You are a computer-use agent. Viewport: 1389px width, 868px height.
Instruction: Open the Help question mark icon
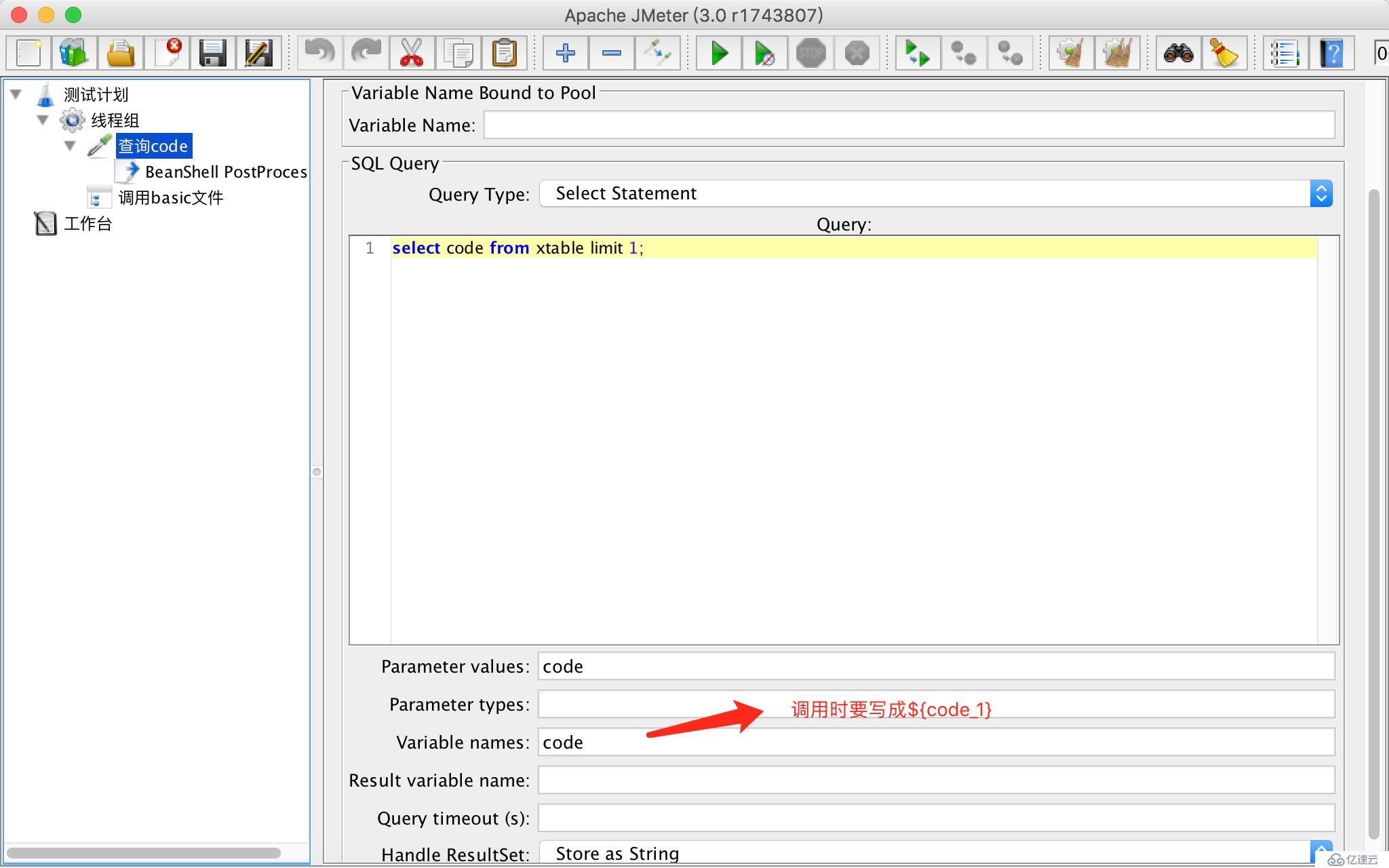pos(1331,53)
